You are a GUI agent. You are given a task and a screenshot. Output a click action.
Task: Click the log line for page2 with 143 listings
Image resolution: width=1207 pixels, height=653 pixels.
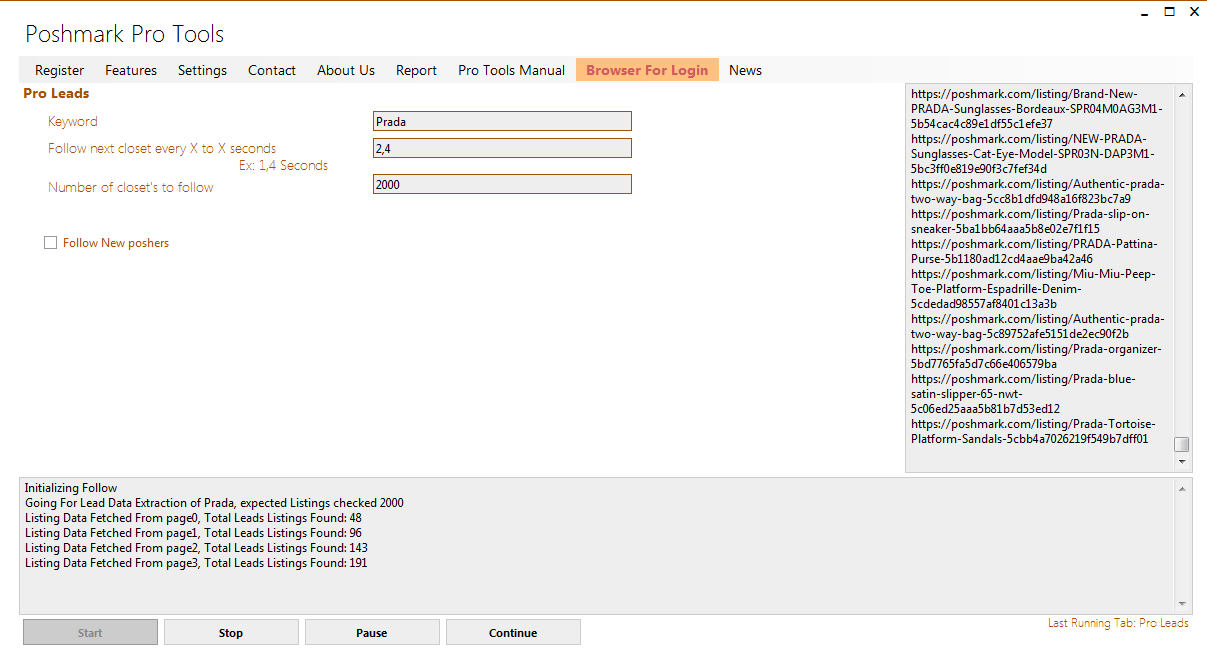coord(196,548)
